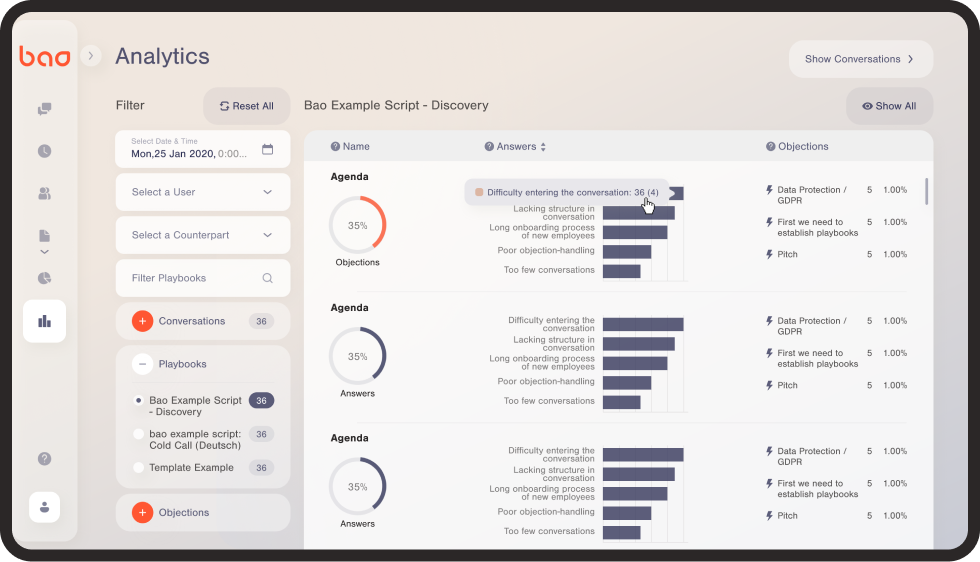Open the documents icon in sidebar
This screenshot has height=562, width=980.
coord(44,236)
